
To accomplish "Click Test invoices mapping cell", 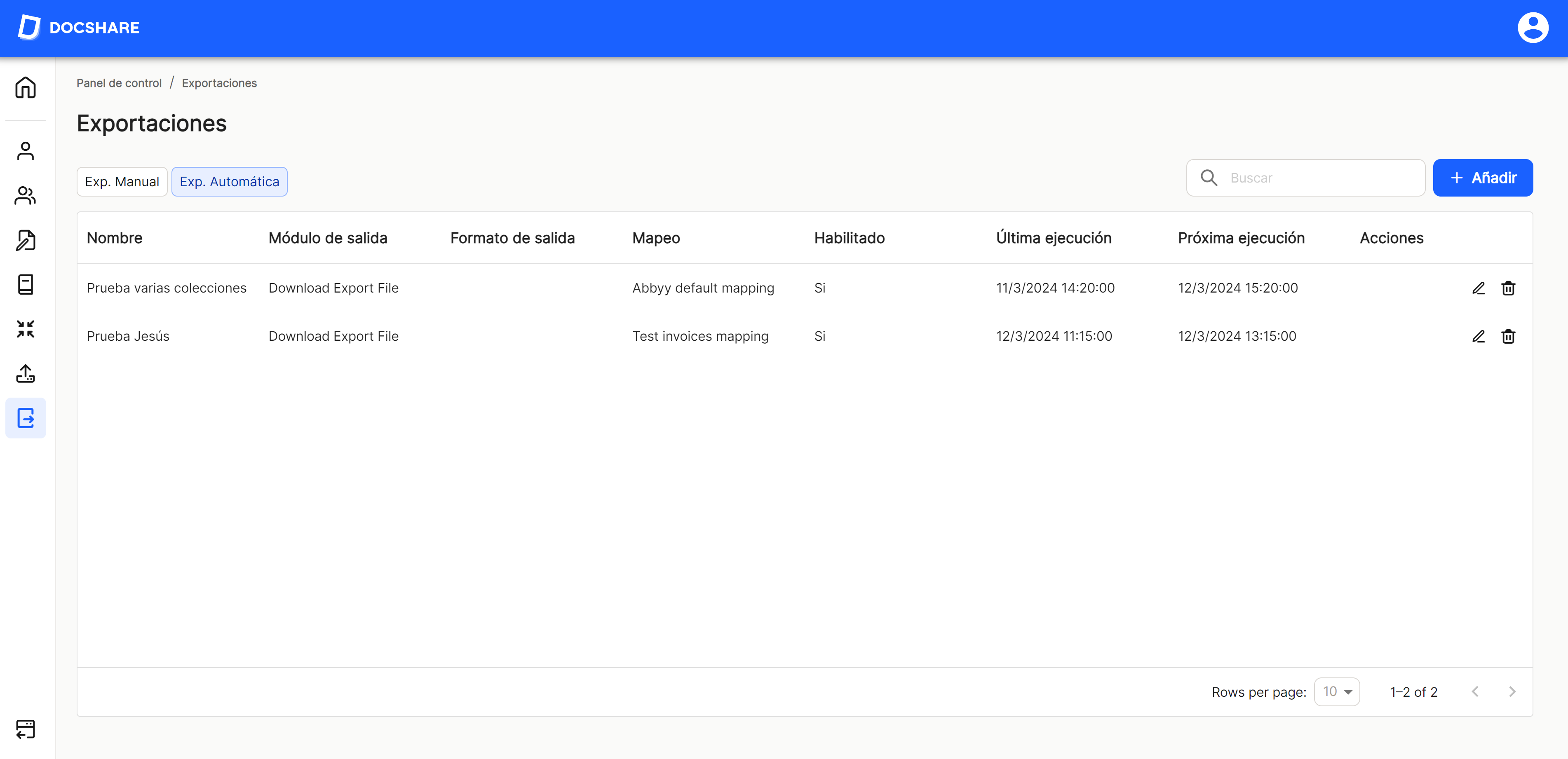I will [700, 336].
